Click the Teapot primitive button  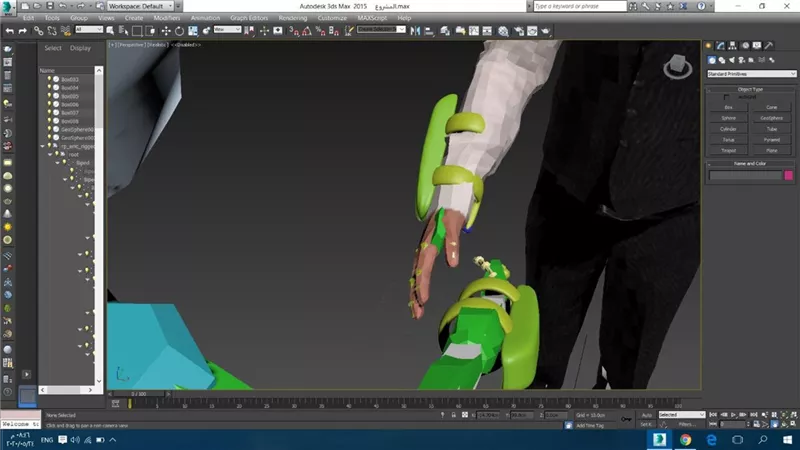[729, 151]
